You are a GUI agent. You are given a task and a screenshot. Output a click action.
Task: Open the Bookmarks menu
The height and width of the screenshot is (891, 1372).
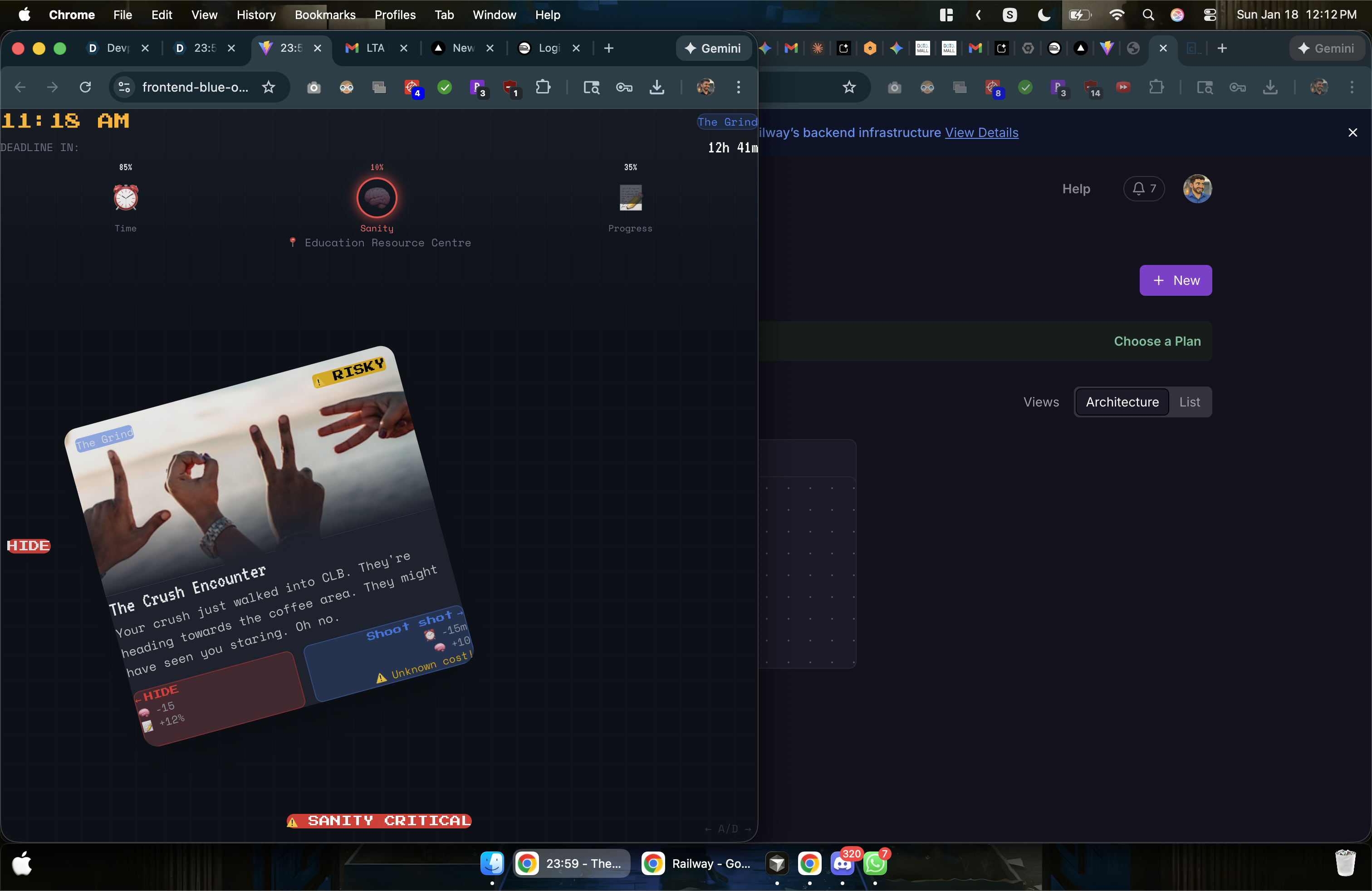tap(324, 15)
